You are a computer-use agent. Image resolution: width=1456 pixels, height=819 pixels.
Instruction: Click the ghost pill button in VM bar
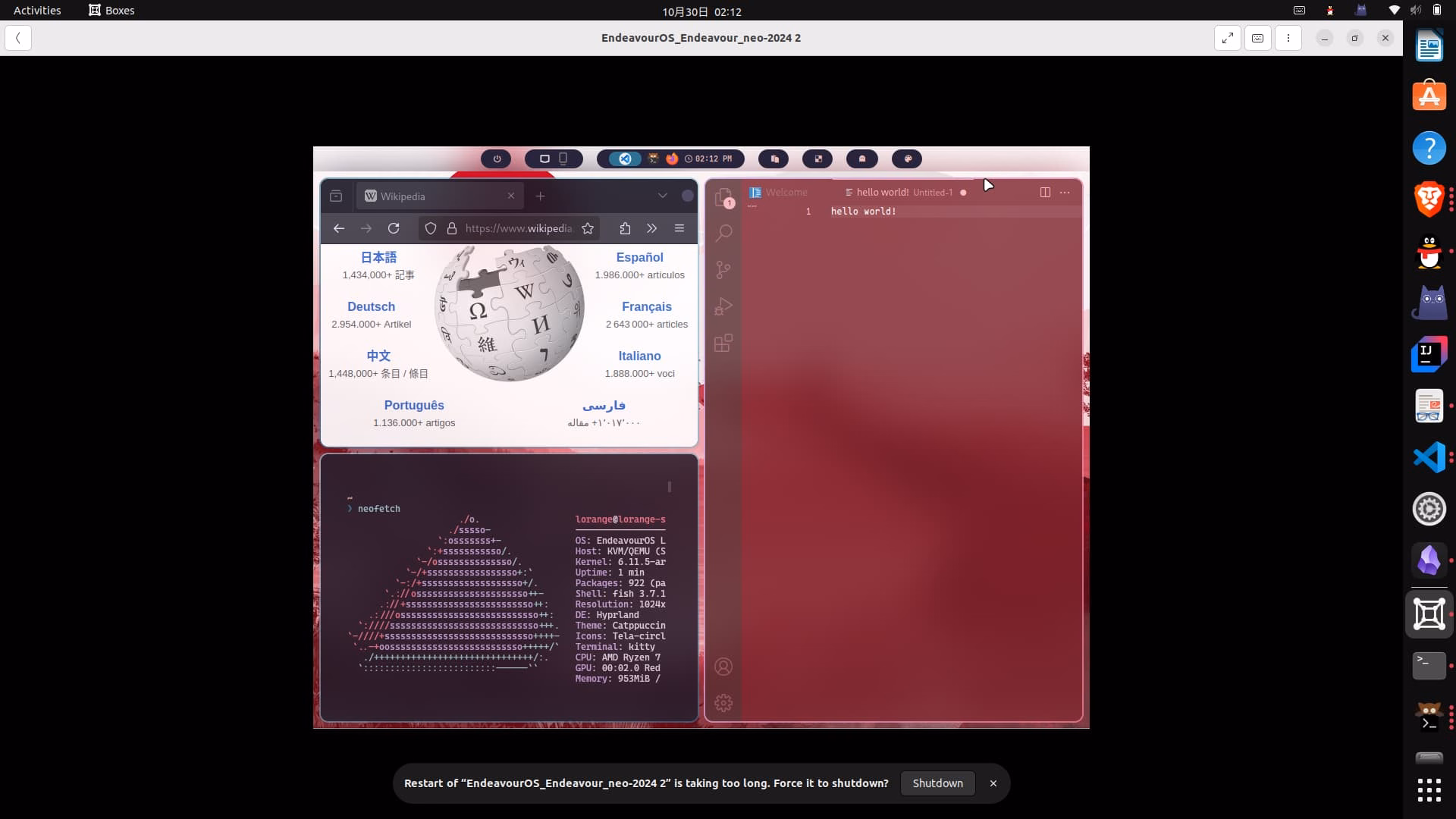point(862,158)
